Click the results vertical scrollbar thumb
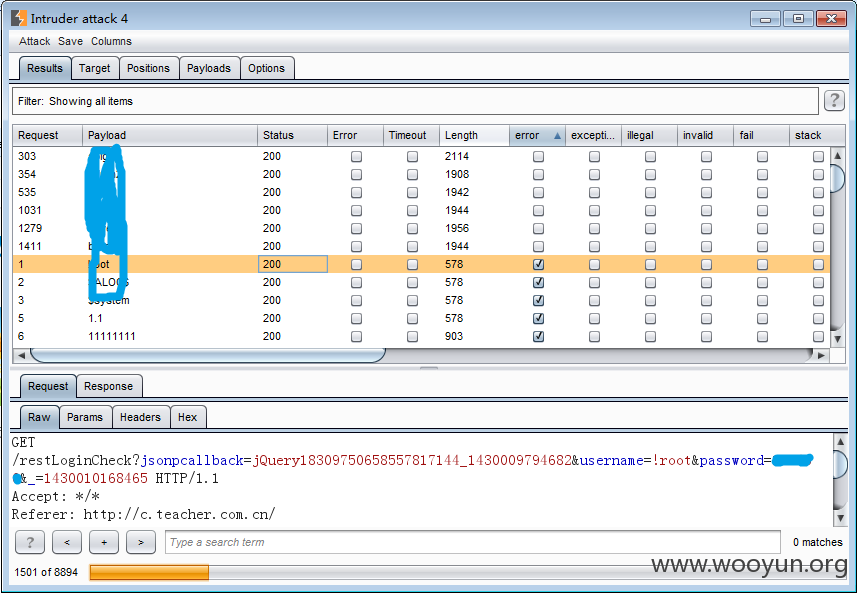 coord(837,178)
